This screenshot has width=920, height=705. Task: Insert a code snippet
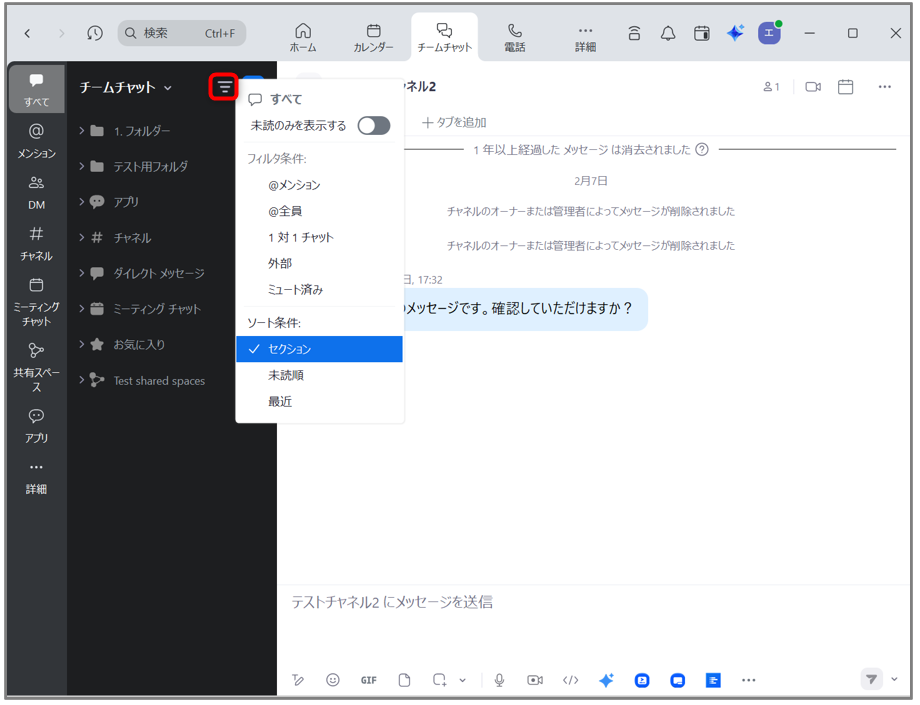(x=570, y=680)
